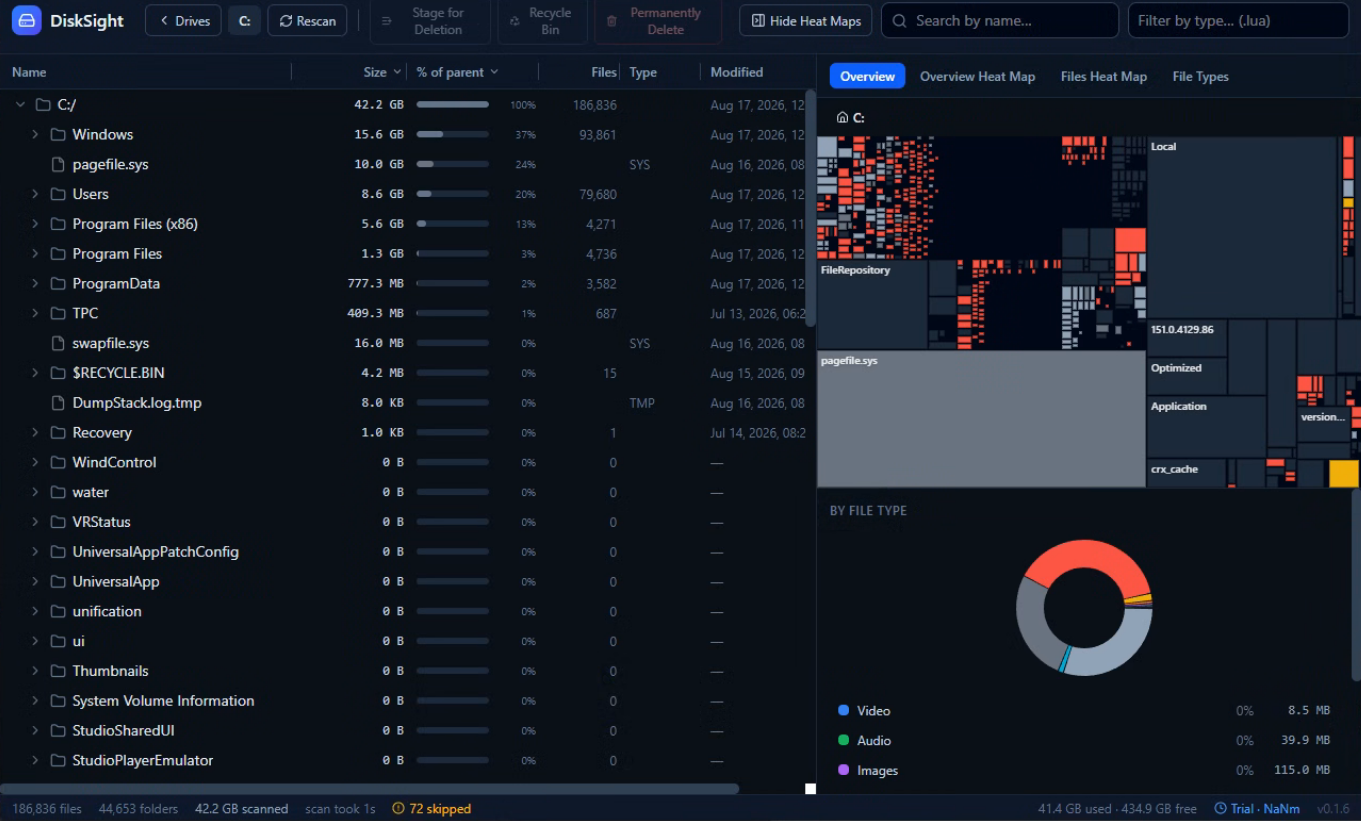Click the WindControl folder icon
Screen dimensions: 1361x821
(x=58, y=462)
